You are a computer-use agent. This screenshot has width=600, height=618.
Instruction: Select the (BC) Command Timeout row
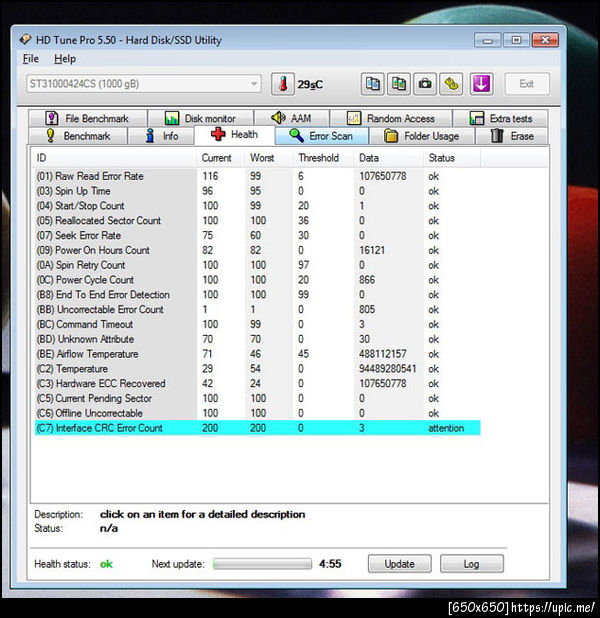click(x=257, y=324)
